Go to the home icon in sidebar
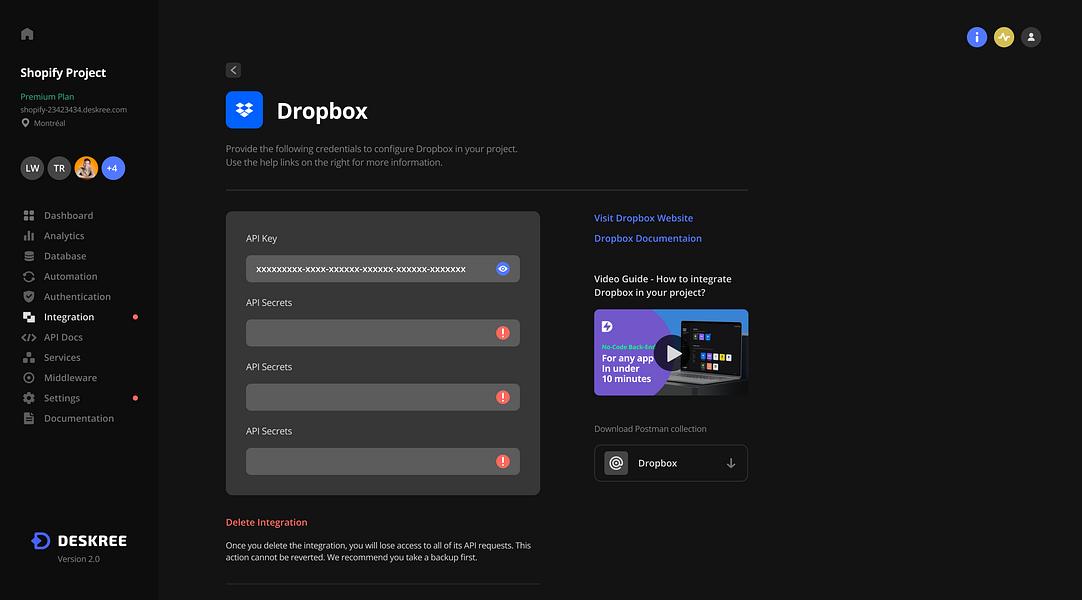Viewport: 1082px width, 600px height. pyautogui.click(x=27, y=34)
